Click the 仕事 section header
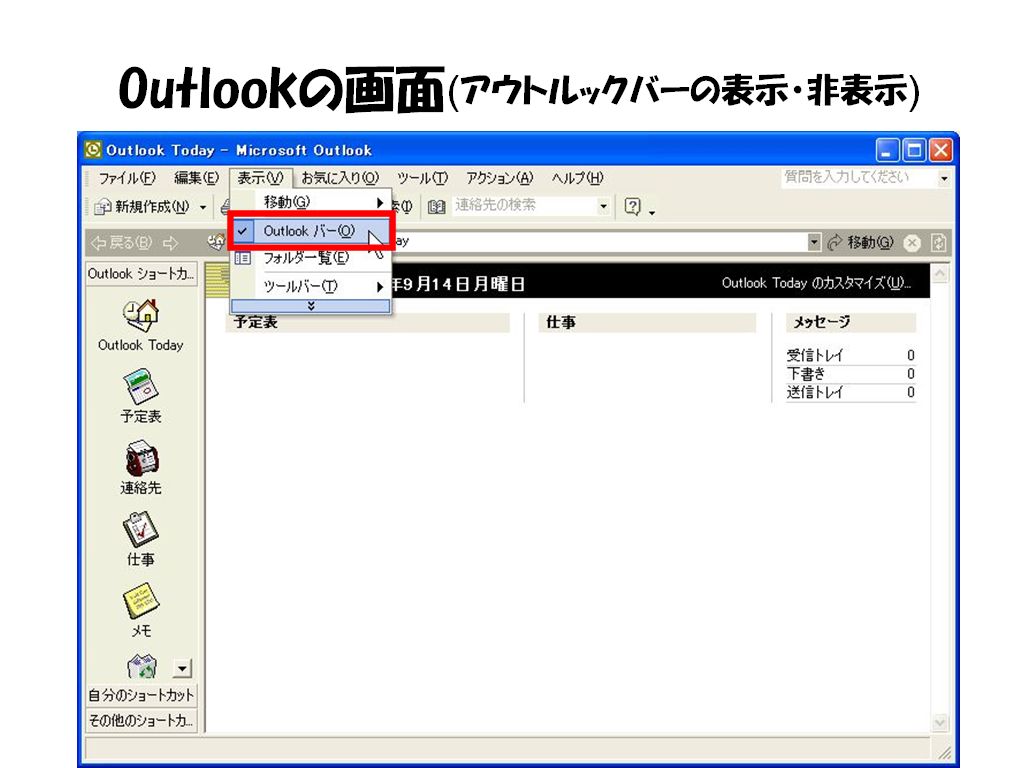This screenshot has height=768, width=1024. pos(647,322)
